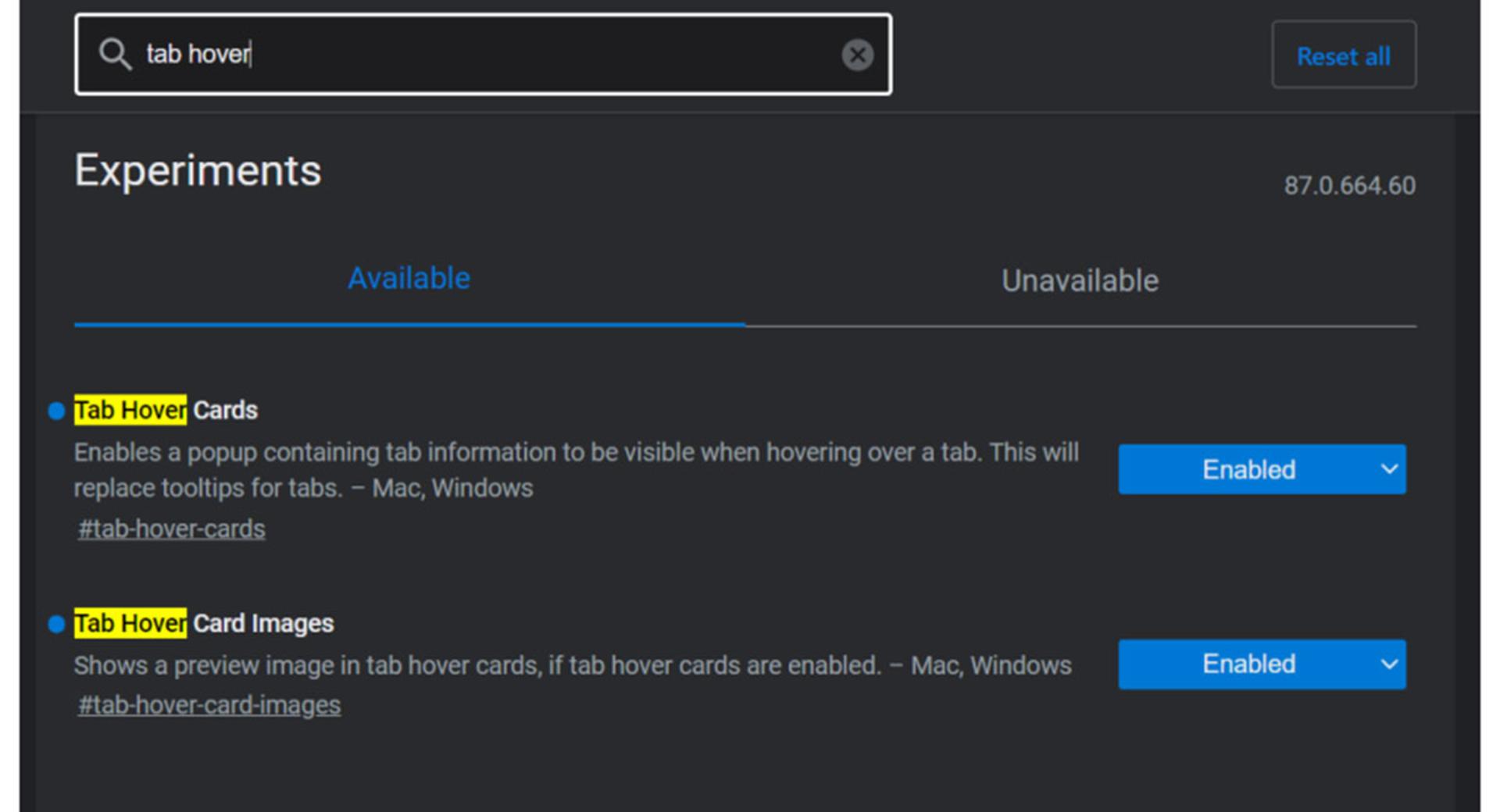The image size is (1500, 812).
Task: Click the magnifier search icon
Action: tap(115, 55)
